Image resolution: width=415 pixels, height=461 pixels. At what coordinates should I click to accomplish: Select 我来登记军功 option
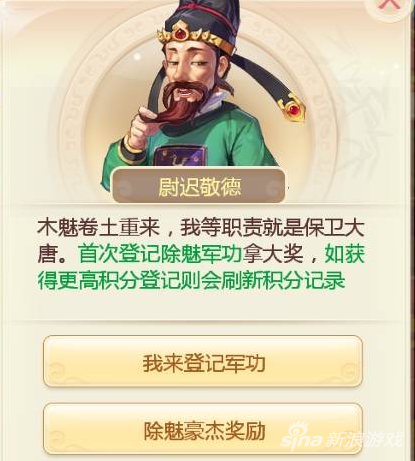point(203,362)
